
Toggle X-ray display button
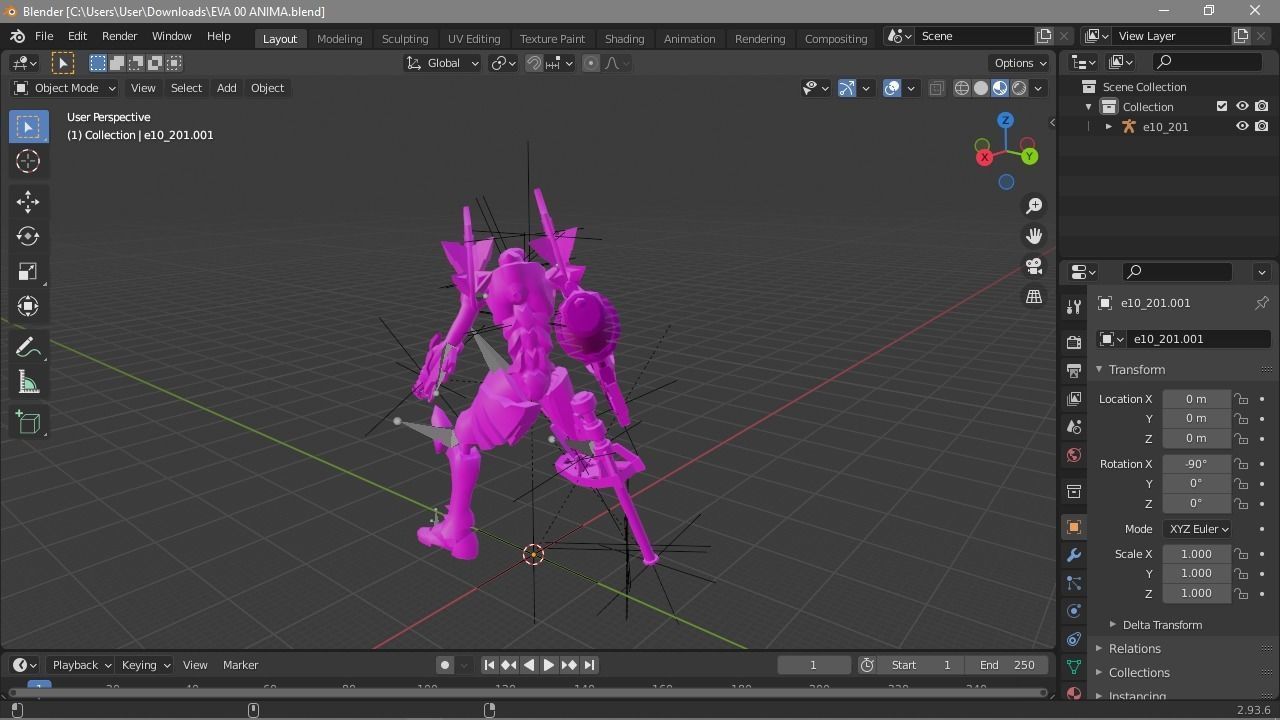click(936, 88)
